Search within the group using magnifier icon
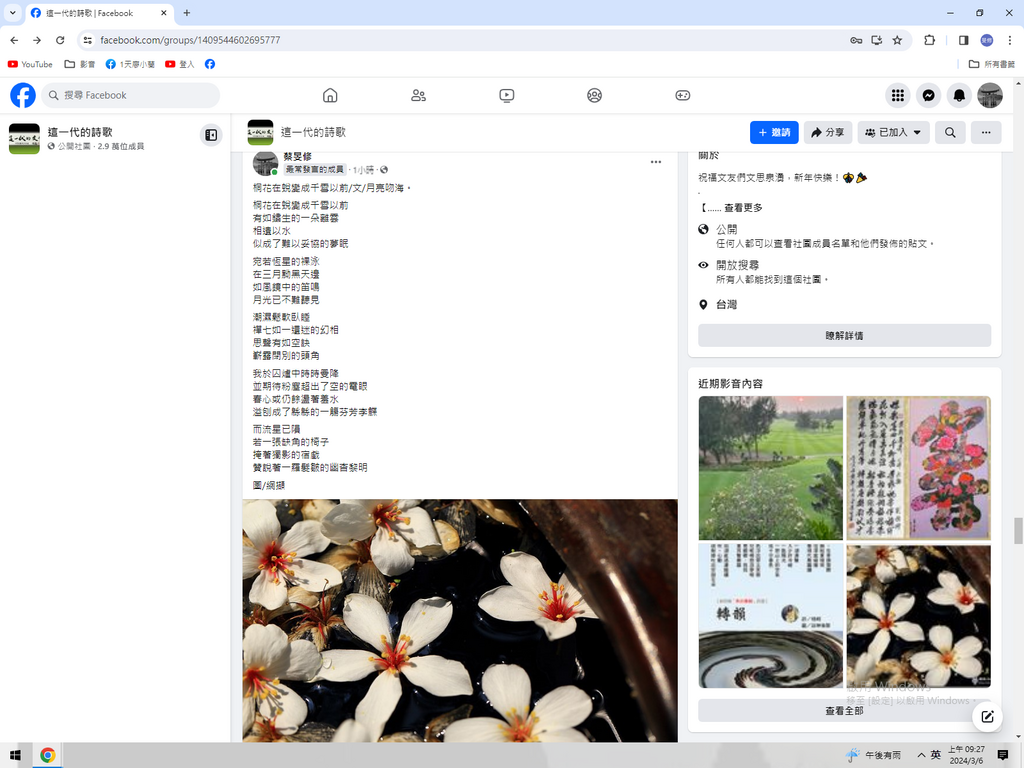Screen dimensions: 1024x768 (x=950, y=132)
